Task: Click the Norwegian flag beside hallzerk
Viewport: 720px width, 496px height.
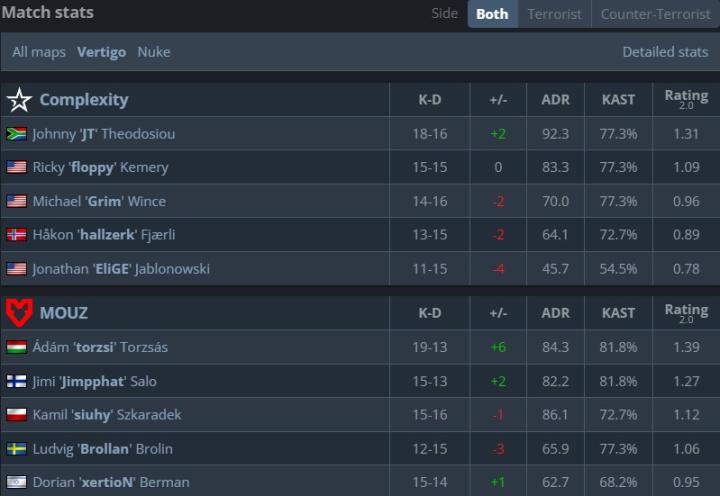Action: pos(16,235)
